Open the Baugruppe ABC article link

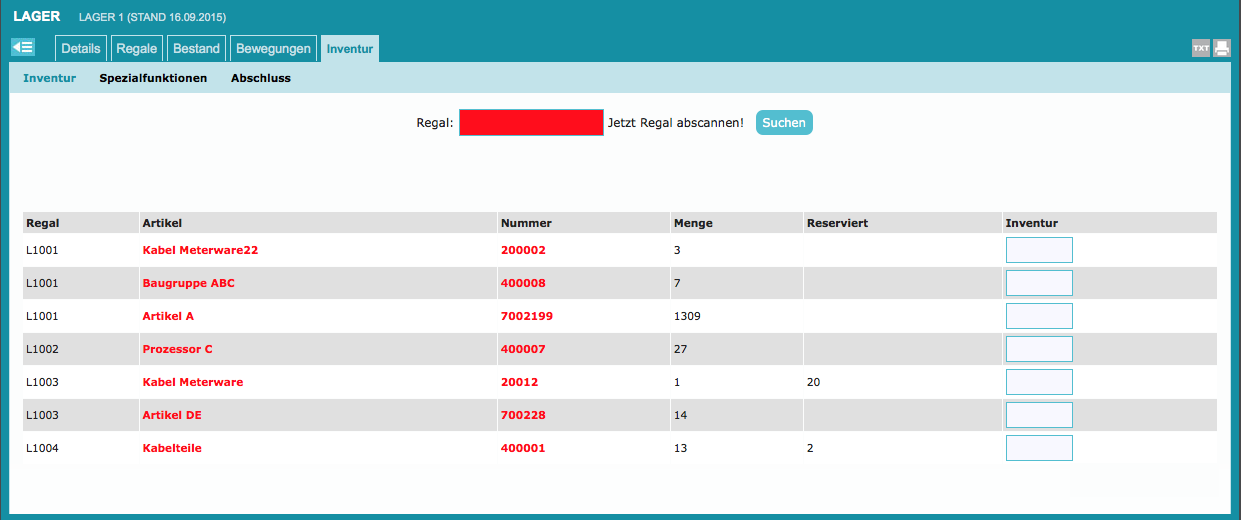(189, 283)
